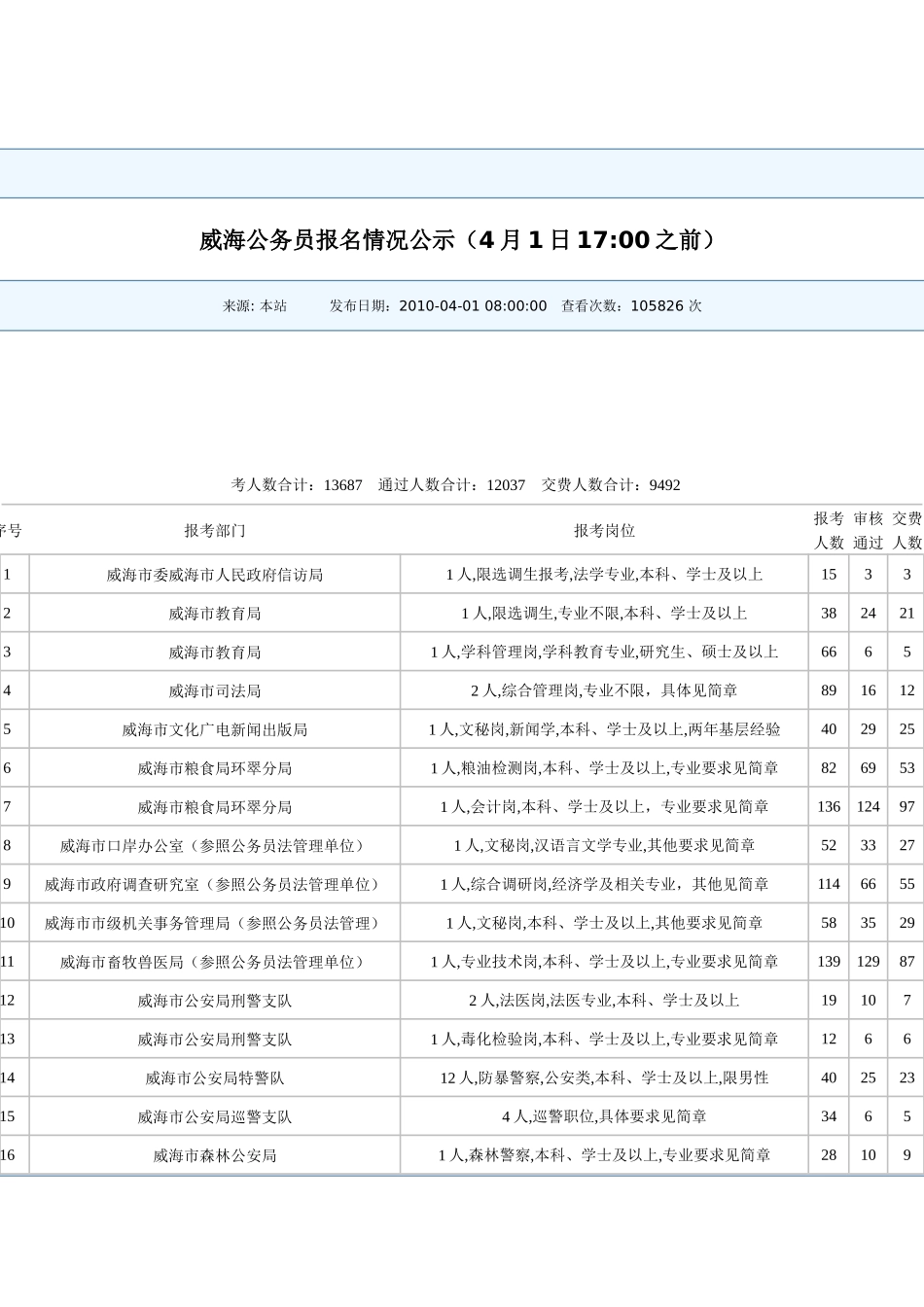The image size is (924, 1307).
Task: Select the 威海市司法局 cell
Action: click(215, 690)
